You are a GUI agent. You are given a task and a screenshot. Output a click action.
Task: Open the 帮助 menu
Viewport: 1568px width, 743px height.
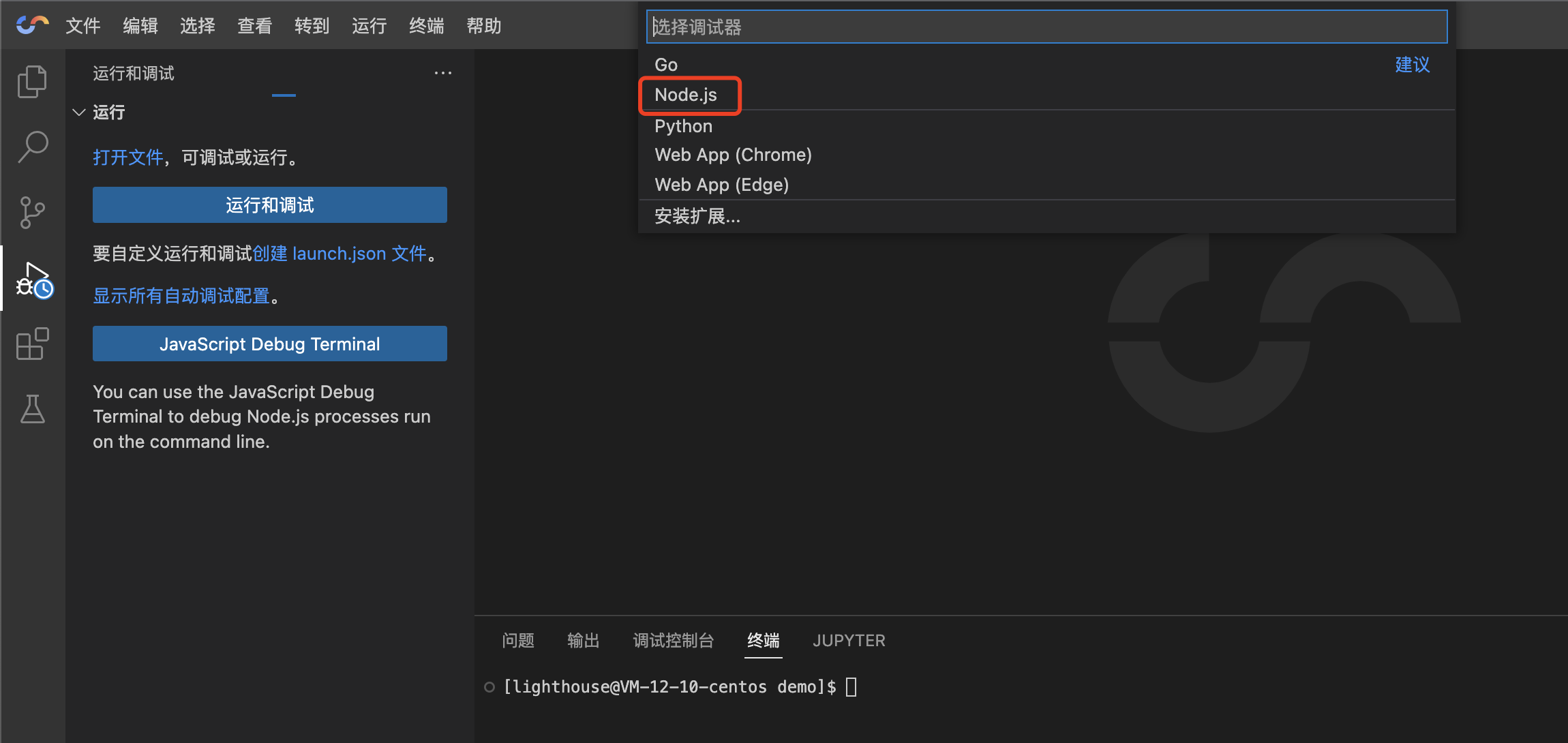[x=484, y=26]
